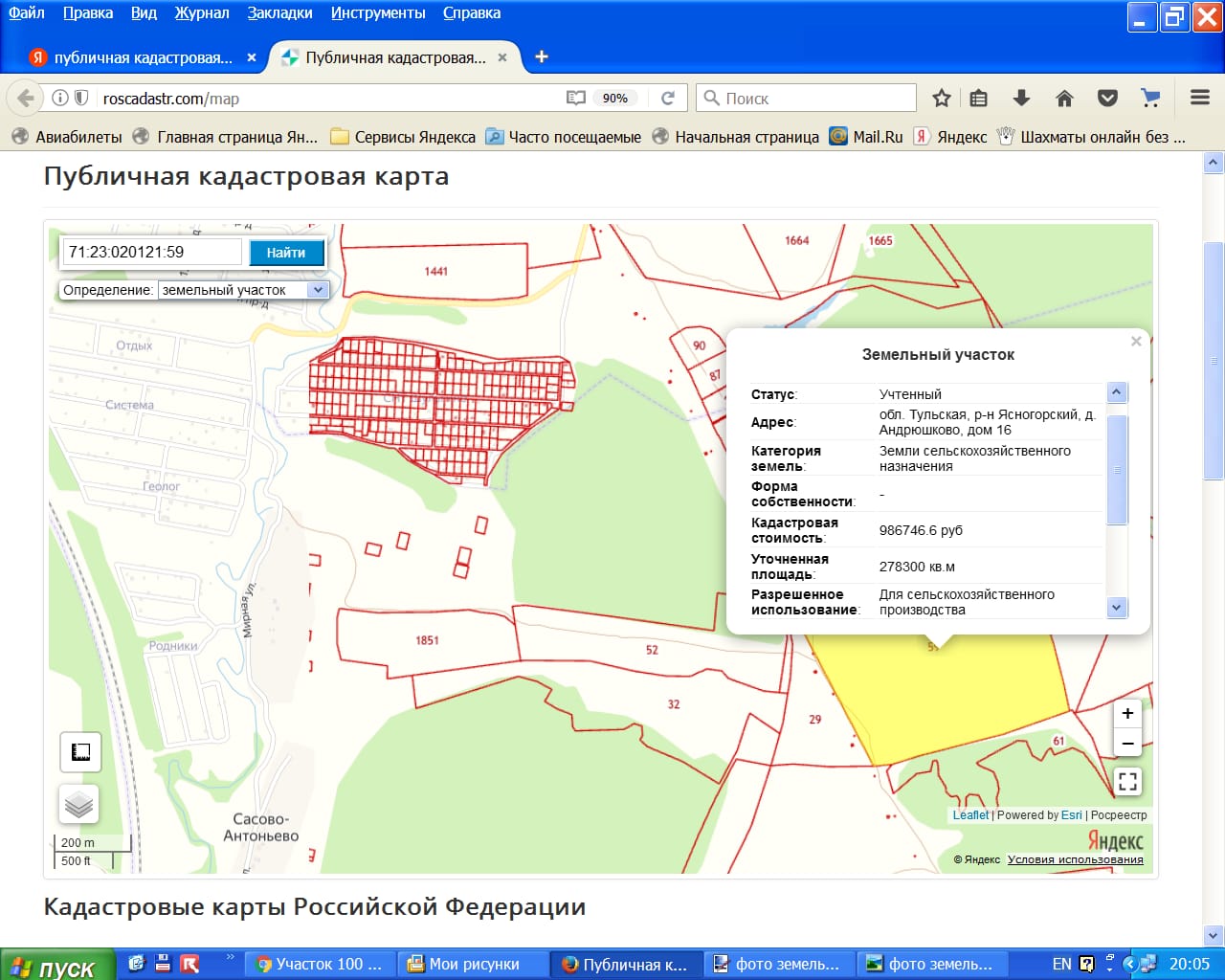Close the Земельный участок info popup
The image size is (1225, 980).
coord(1136,342)
